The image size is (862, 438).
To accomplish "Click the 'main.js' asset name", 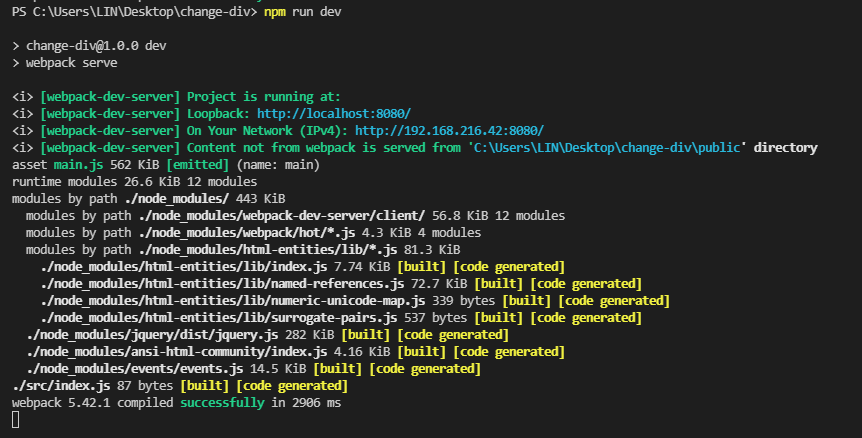I will point(78,165).
